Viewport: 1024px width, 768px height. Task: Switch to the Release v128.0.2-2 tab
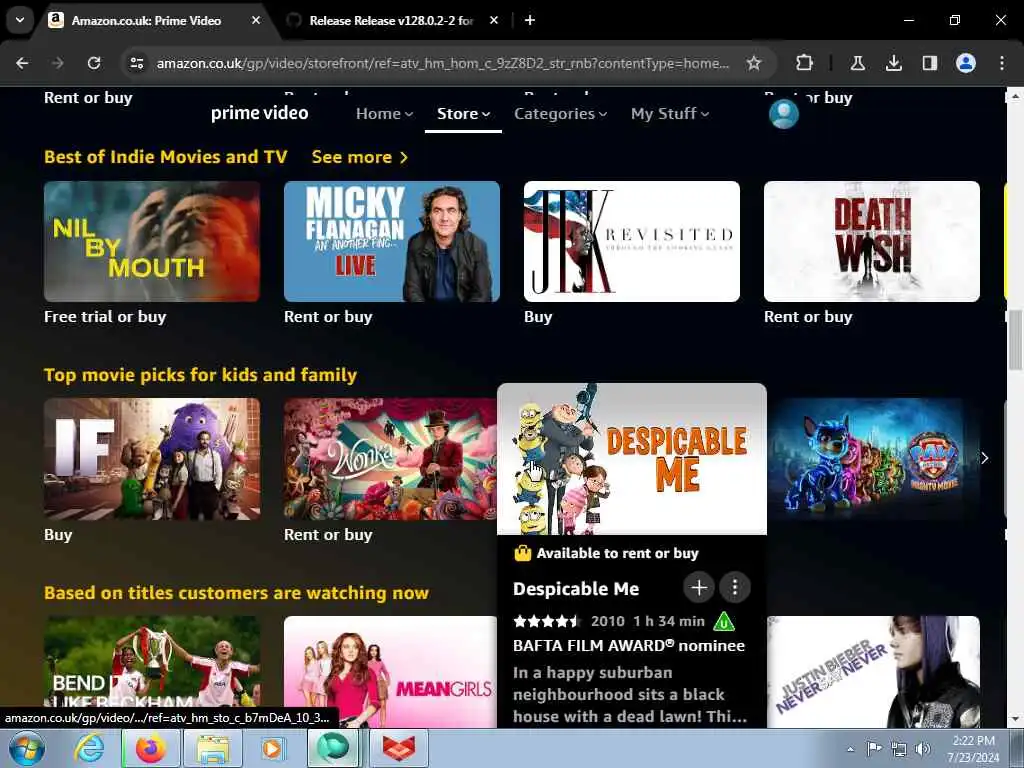(x=392, y=20)
